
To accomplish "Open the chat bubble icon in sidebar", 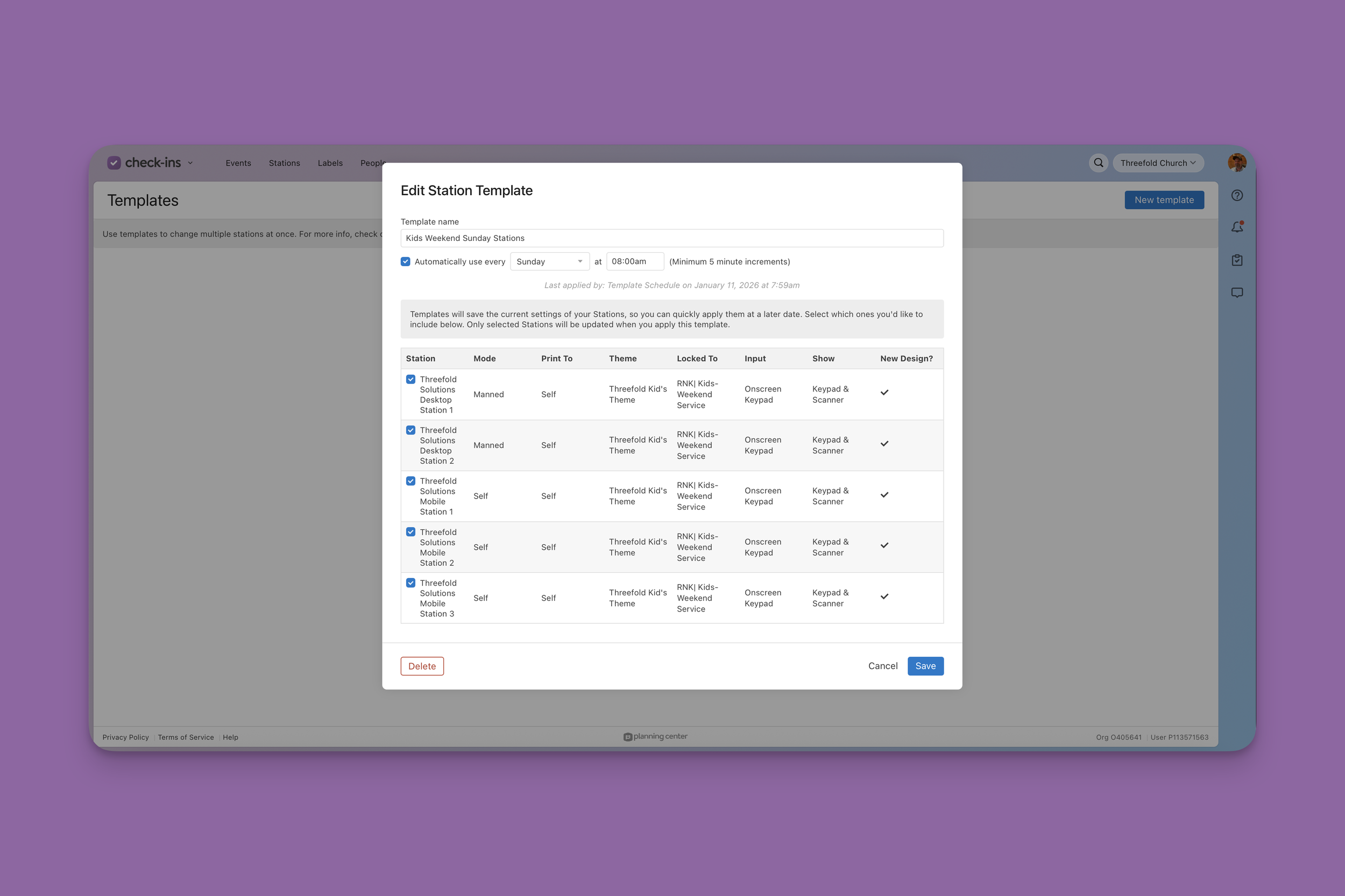I will [1237, 293].
